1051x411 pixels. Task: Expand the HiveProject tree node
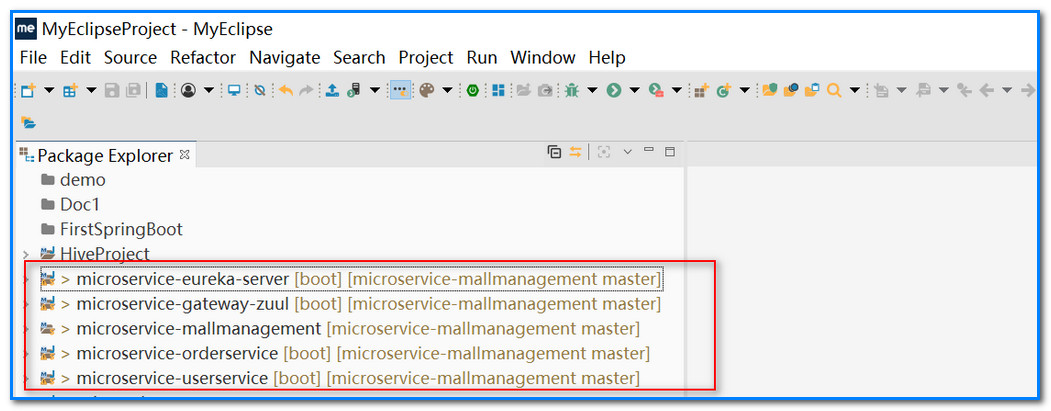pos(25,255)
